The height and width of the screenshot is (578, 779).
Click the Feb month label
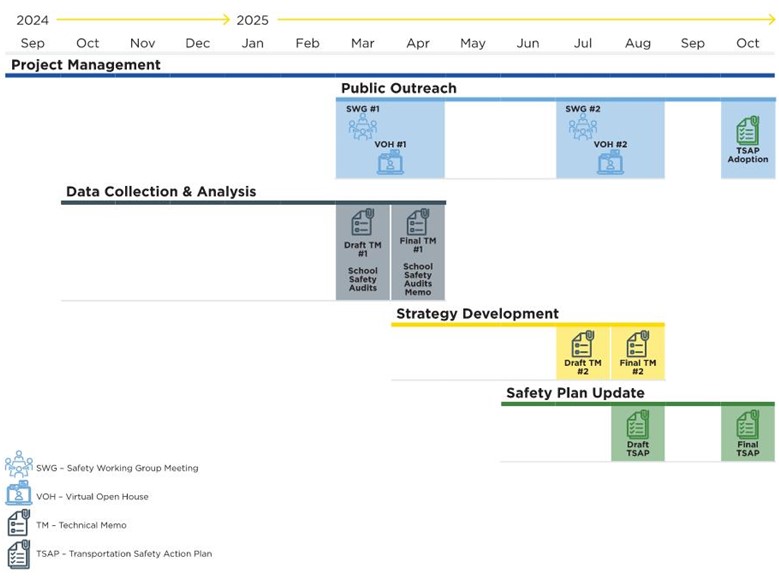(x=308, y=43)
